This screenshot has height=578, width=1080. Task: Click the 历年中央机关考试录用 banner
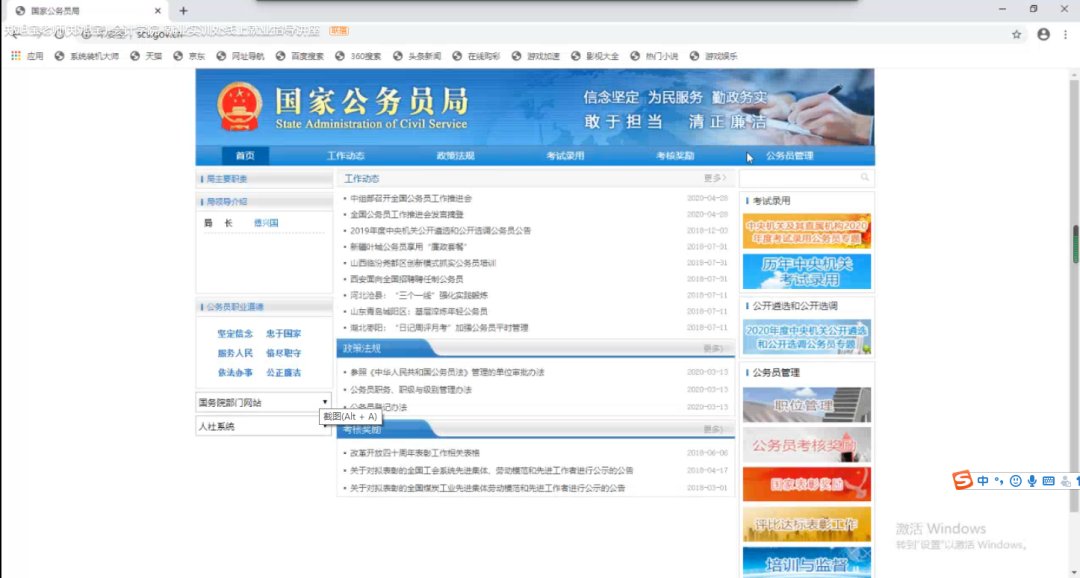click(x=806, y=271)
